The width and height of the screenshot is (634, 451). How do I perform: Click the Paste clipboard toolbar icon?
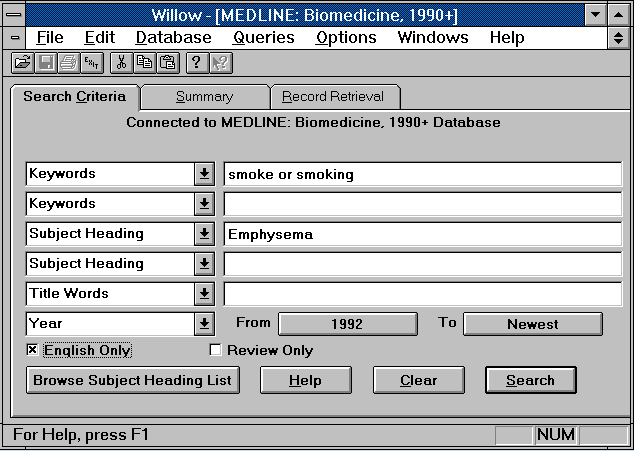pos(168,63)
